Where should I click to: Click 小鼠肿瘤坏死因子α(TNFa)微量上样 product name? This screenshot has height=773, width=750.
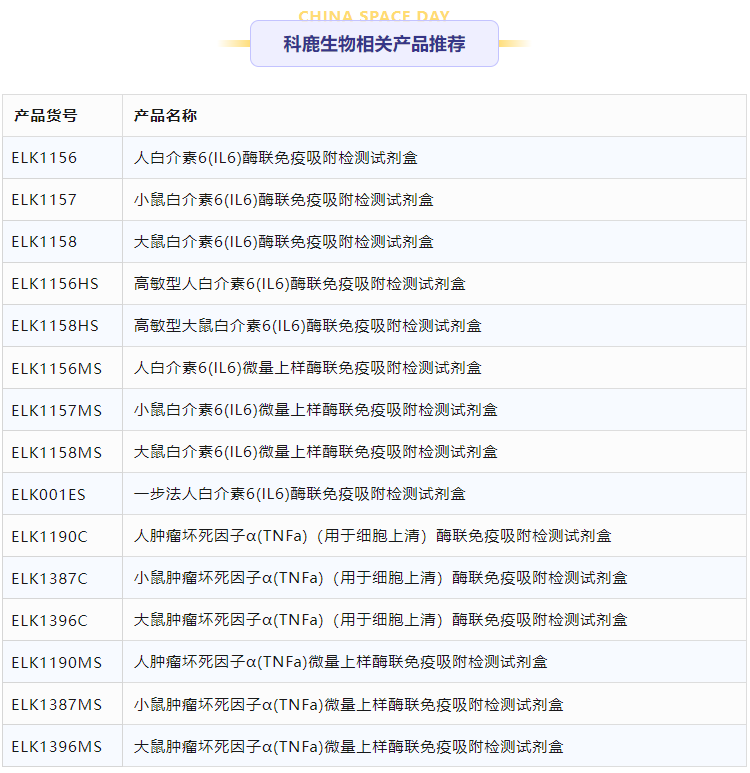point(349,704)
